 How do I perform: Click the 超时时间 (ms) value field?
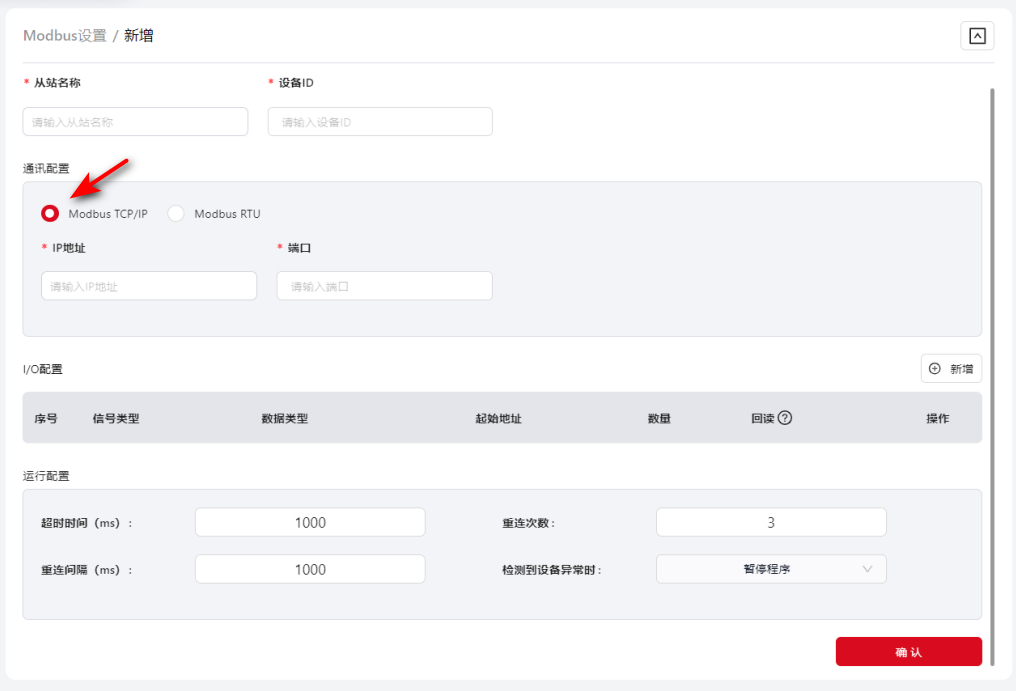pos(310,522)
